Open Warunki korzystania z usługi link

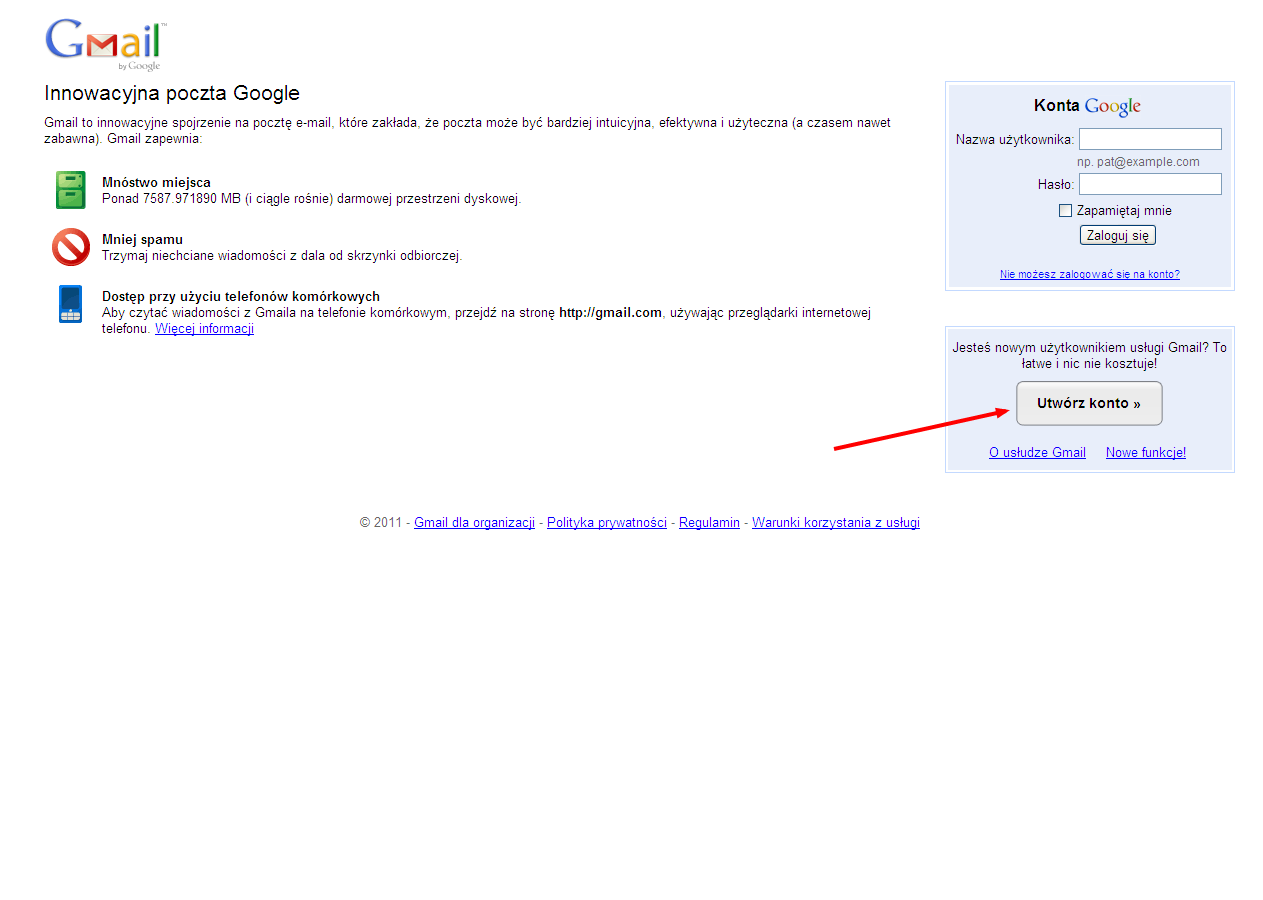(836, 523)
